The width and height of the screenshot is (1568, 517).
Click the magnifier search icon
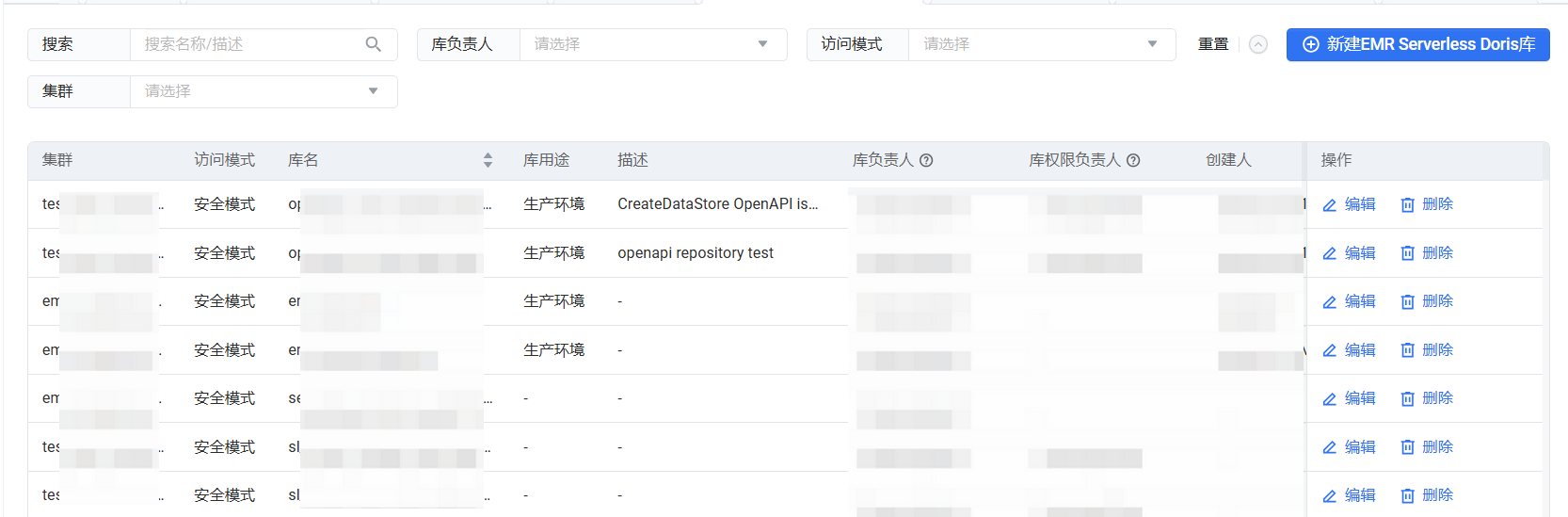click(x=374, y=44)
